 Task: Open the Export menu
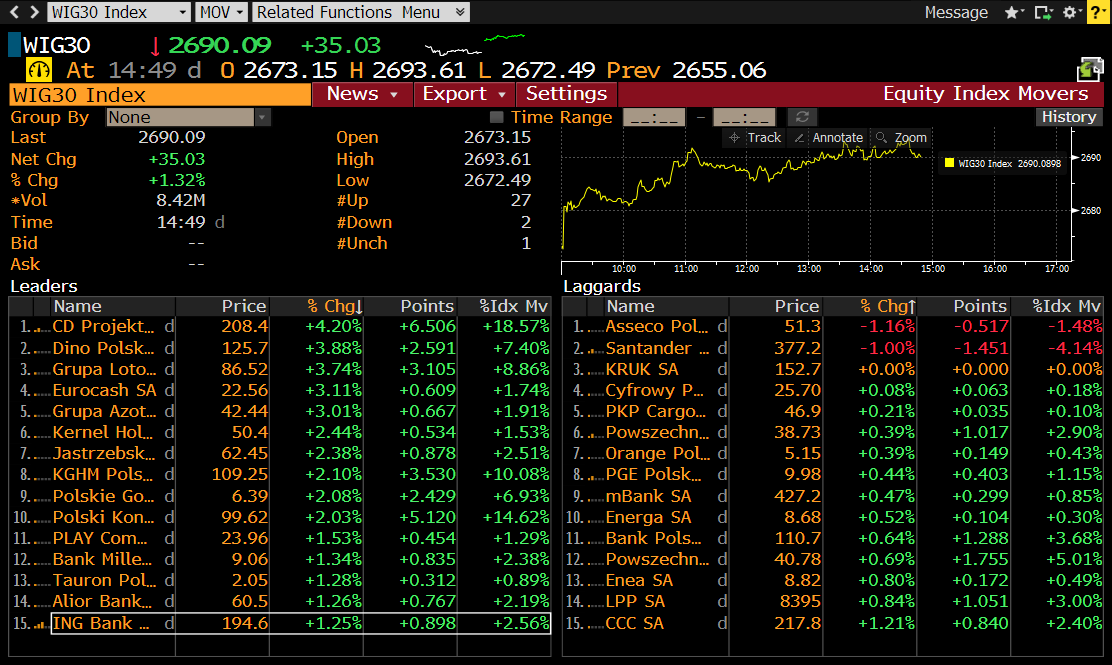tap(464, 94)
